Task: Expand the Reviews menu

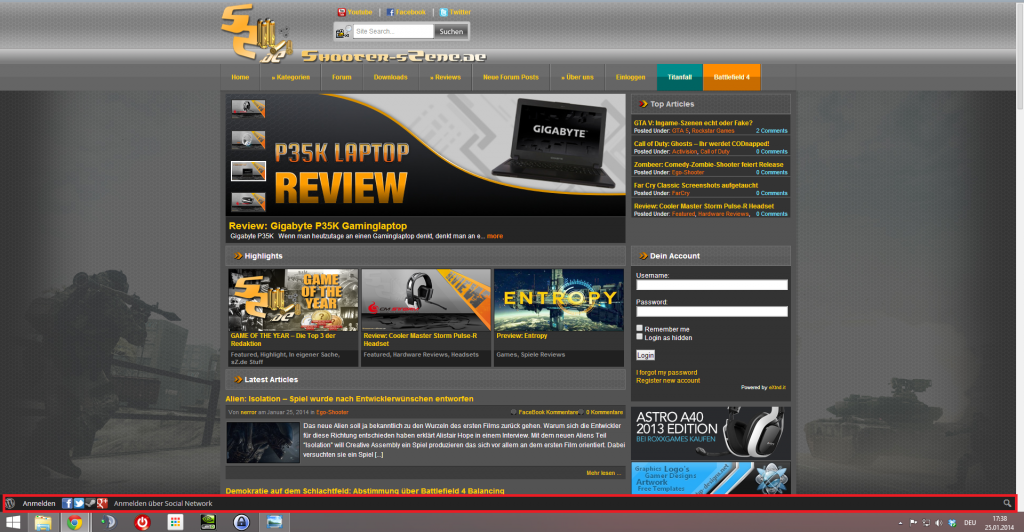Action: pyautogui.click(x=445, y=77)
